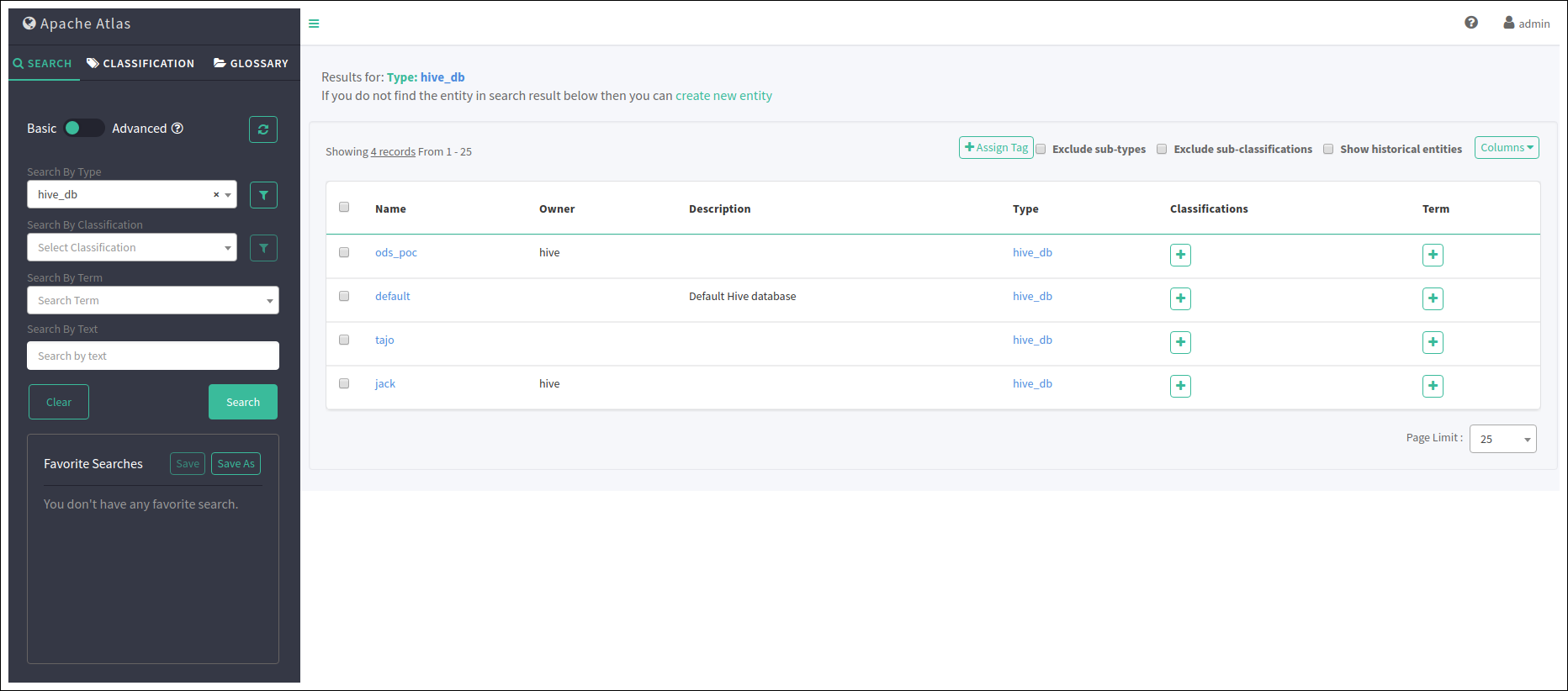This screenshot has height=691, width=1568.
Task: Add term to tajo row
Action: (x=1433, y=342)
